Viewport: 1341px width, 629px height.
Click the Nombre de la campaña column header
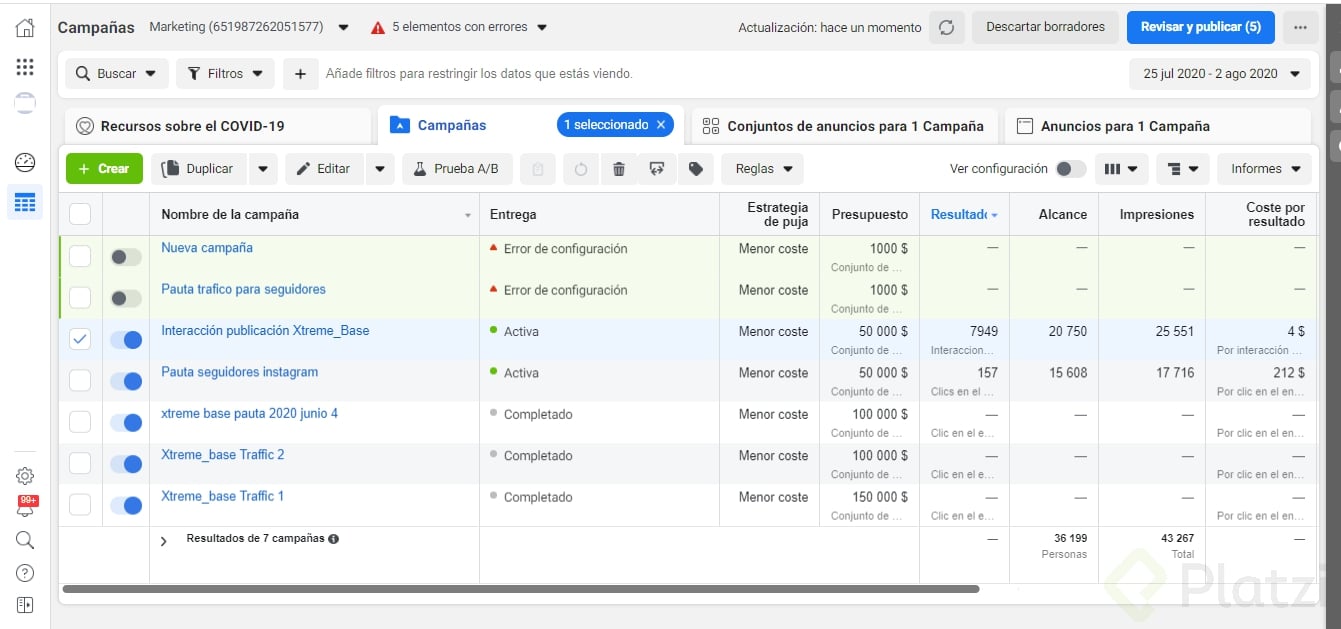314,214
